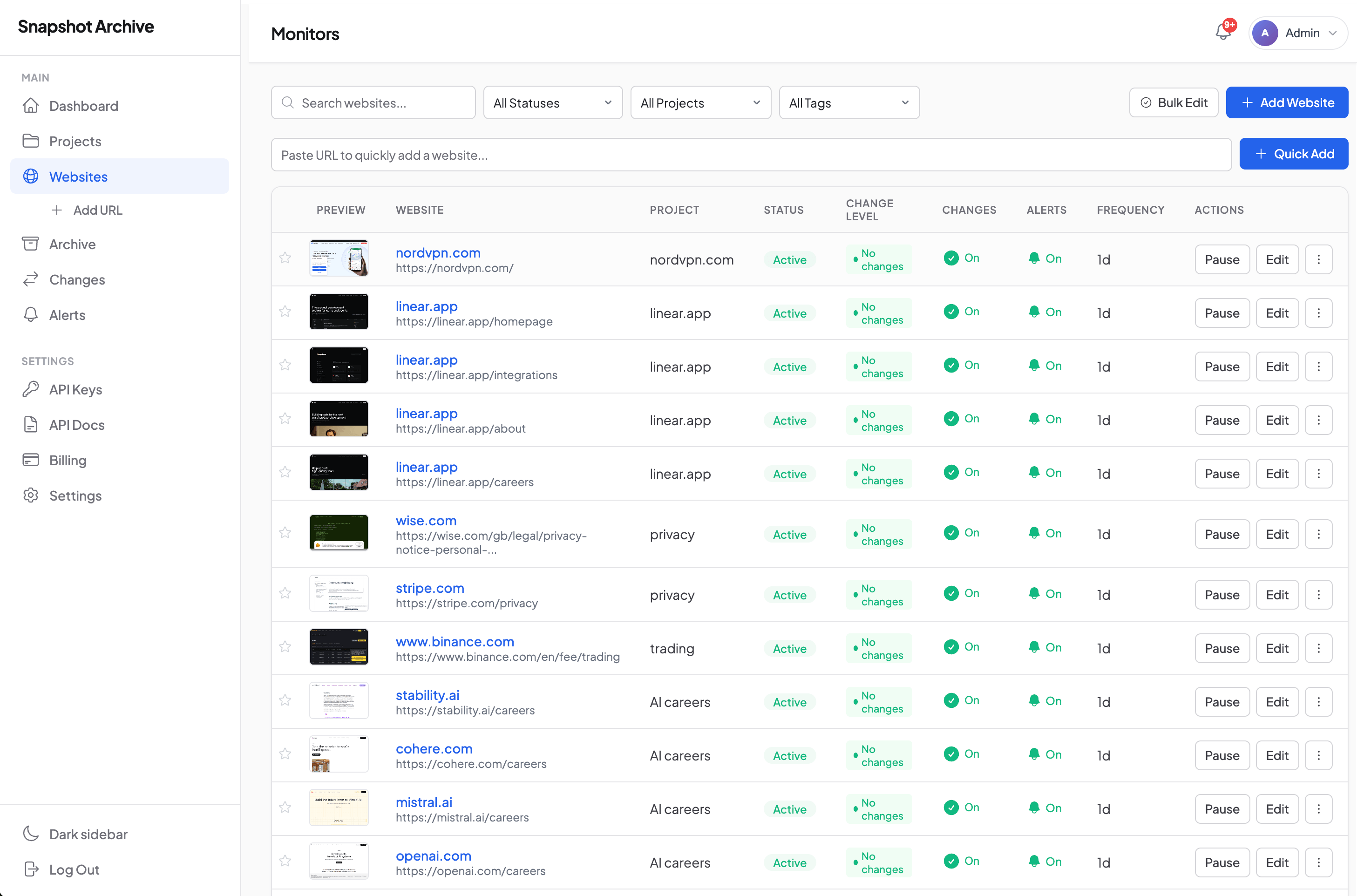Click the Billing card icon
The width and height of the screenshot is (1357, 896).
pyautogui.click(x=31, y=460)
